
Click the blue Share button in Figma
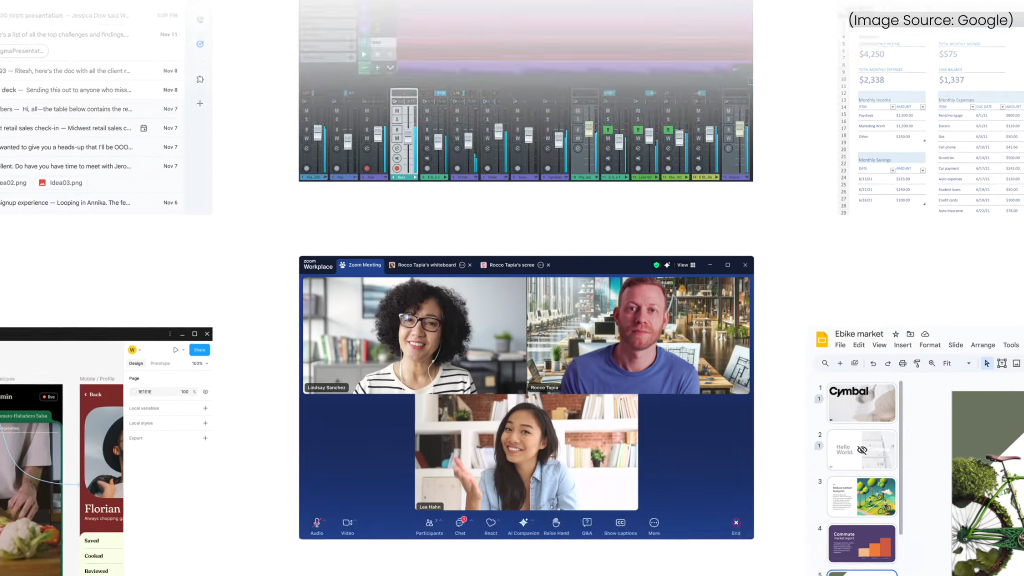pyautogui.click(x=199, y=350)
